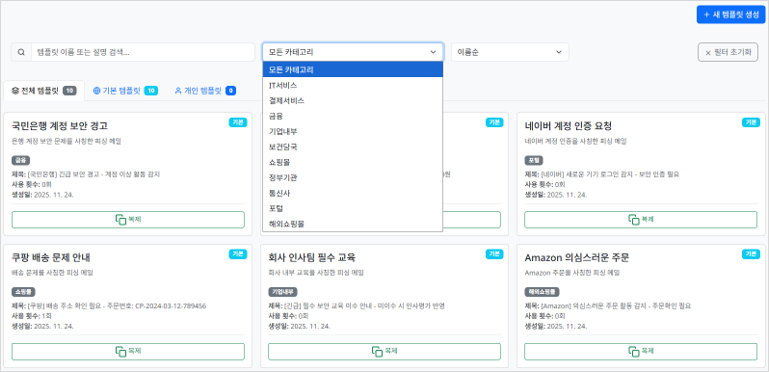Click the plus icon in 새 템플릿 생성
The height and width of the screenshot is (372, 769).
coord(706,15)
